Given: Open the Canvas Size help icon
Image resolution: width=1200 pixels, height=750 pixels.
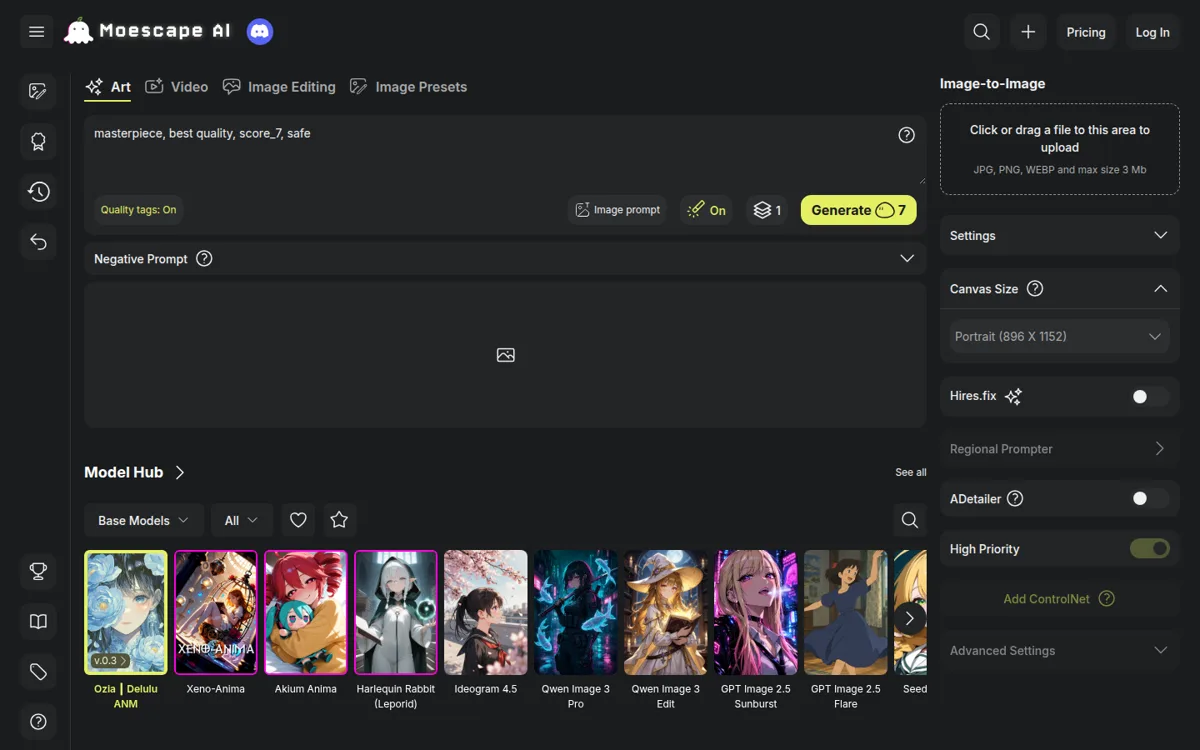Looking at the screenshot, I should tap(1035, 289).
